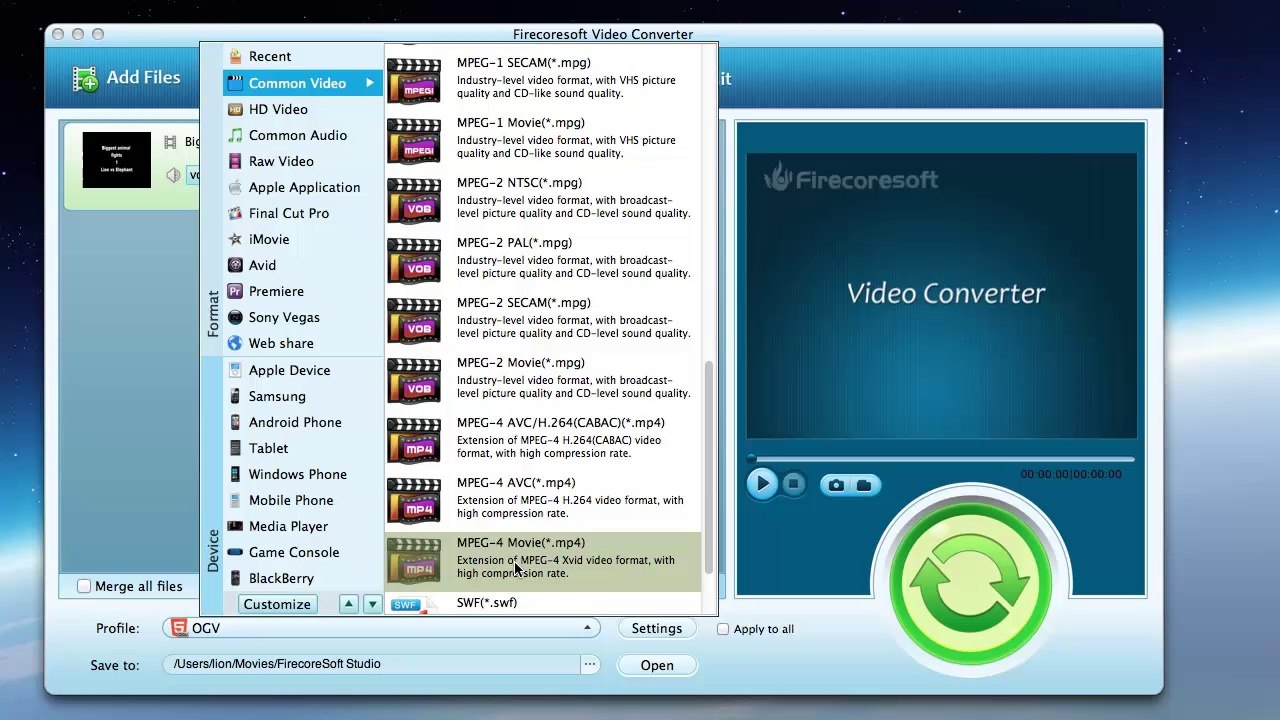Toggle Merge all files checkbox
1280x720 pixels.
pos(84,587)
